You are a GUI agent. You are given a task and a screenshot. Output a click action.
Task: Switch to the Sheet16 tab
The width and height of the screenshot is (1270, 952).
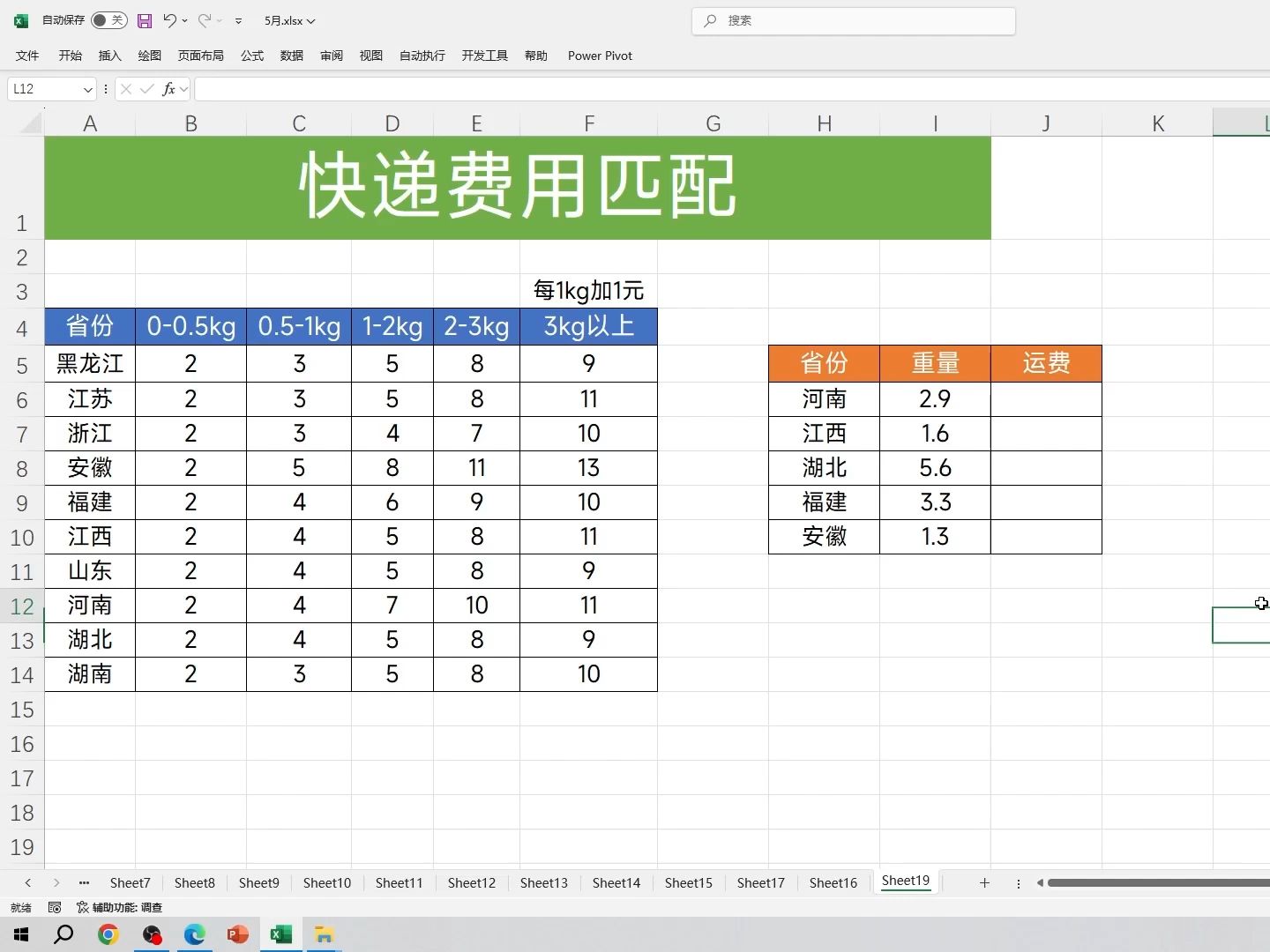pos(833,882)
